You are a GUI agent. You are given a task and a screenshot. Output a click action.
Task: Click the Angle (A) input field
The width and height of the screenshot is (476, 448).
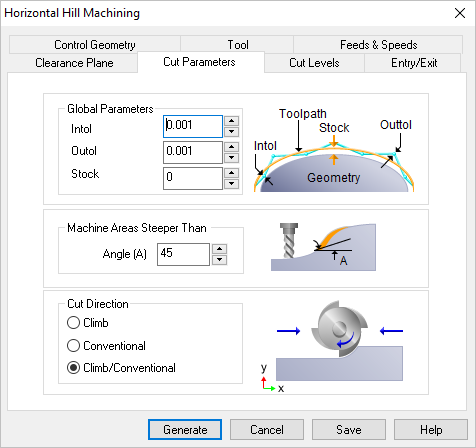183,254
